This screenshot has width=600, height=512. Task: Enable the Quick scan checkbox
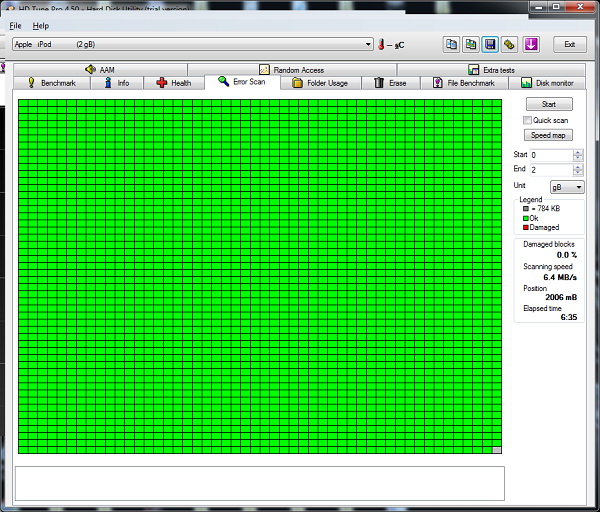(x=527, y=120)
